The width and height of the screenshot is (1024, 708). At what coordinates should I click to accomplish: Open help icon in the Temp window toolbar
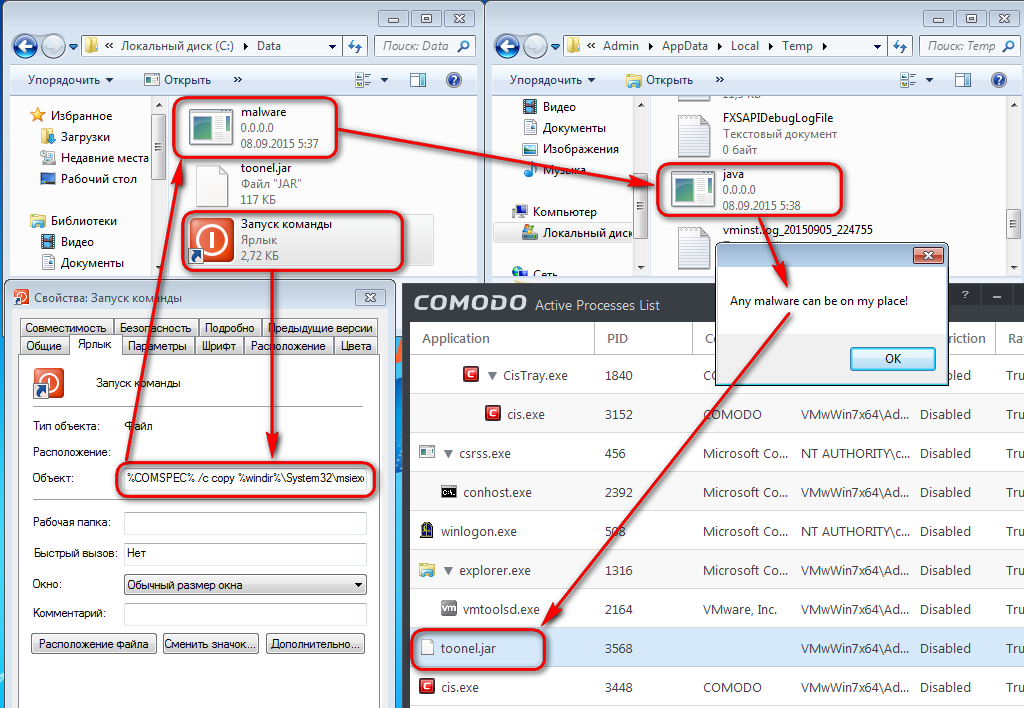click(999, 80)
